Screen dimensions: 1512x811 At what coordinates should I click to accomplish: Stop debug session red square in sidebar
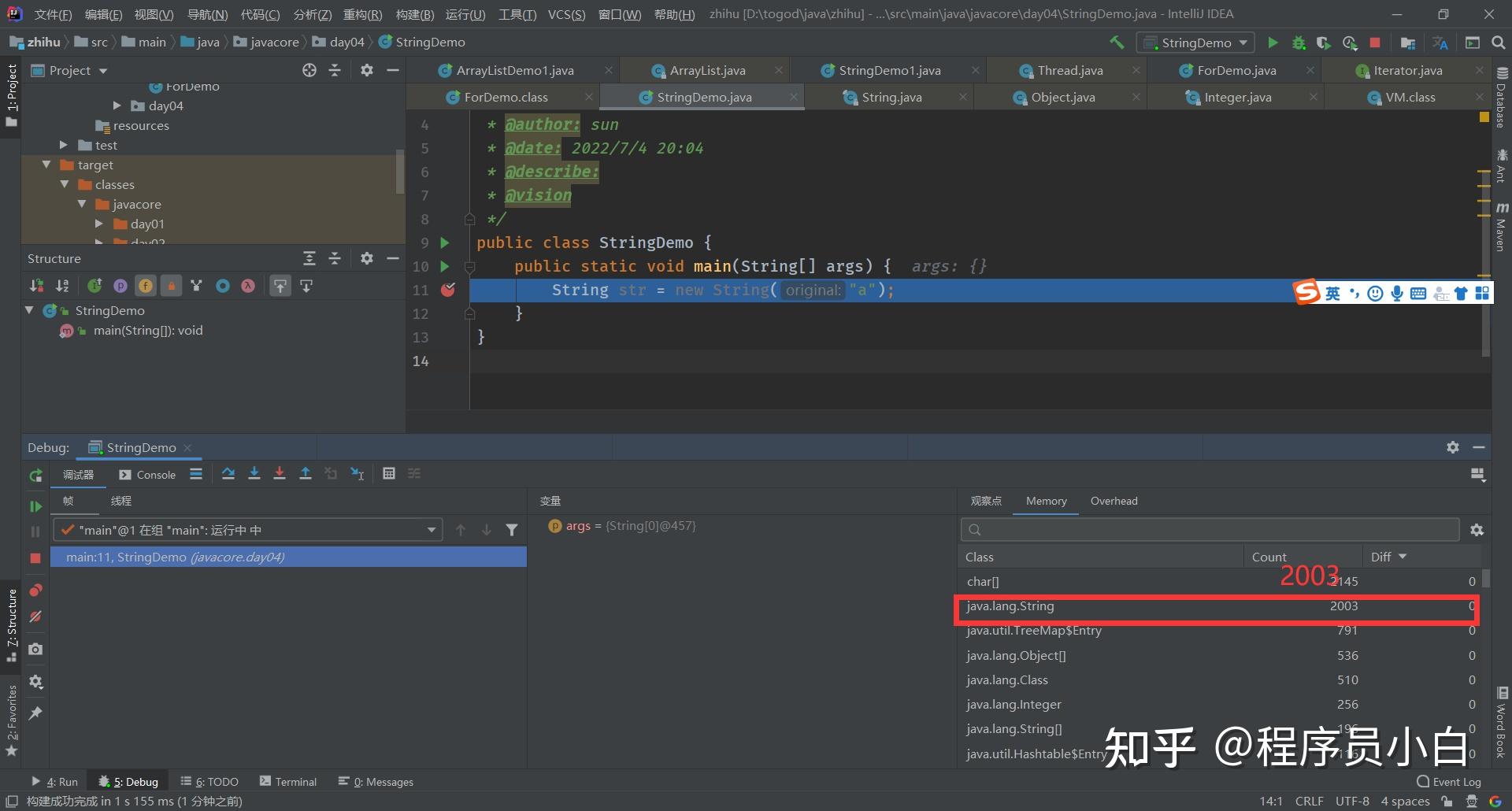(x=35, y=557)
